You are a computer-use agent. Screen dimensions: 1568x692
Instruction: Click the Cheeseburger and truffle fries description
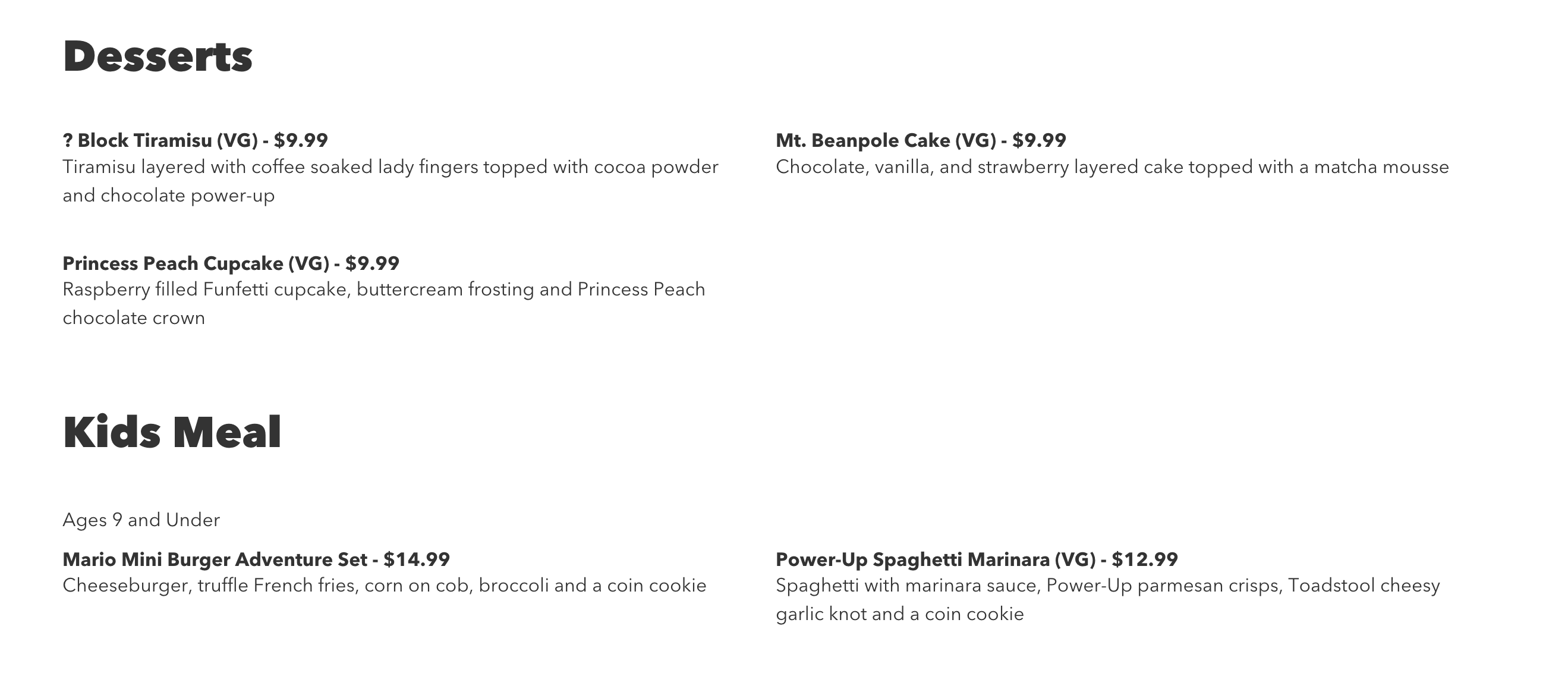pos(384,586)
